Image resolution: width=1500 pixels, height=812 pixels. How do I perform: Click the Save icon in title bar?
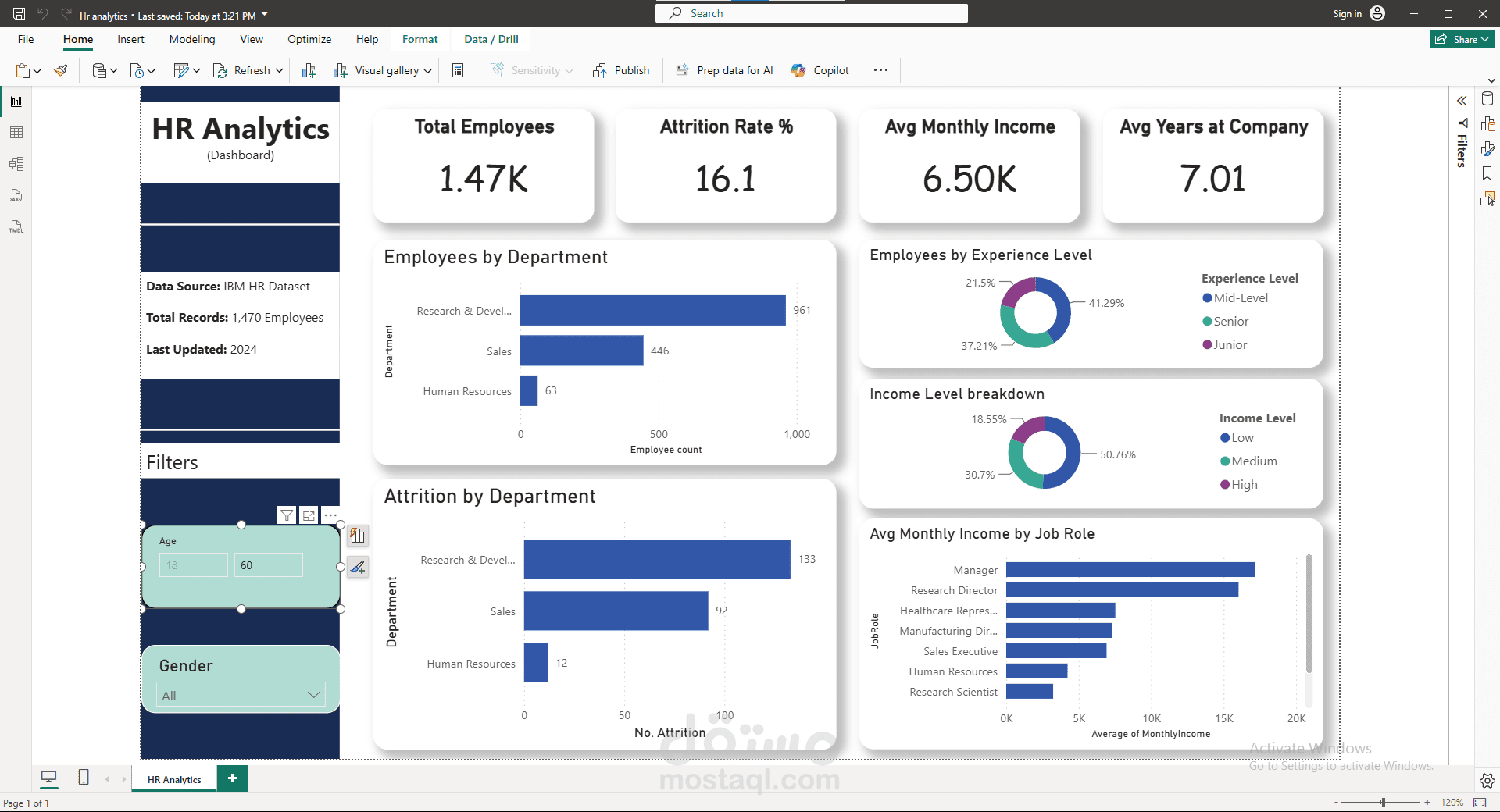pos(20,14)
